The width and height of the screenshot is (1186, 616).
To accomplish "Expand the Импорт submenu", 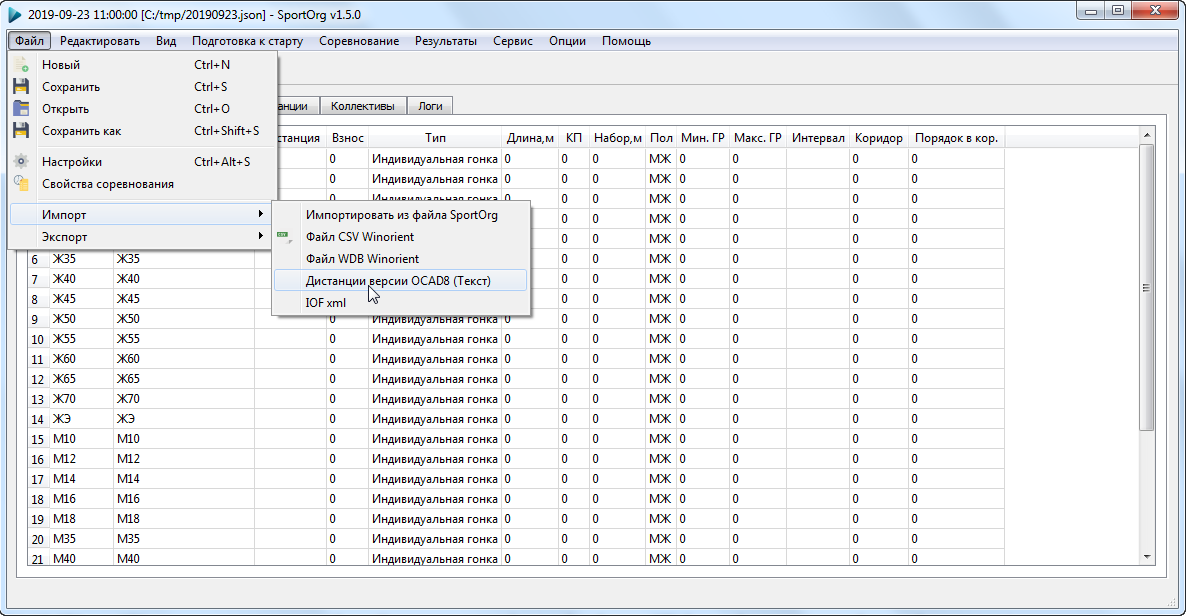I will click(x=143, y=215).
